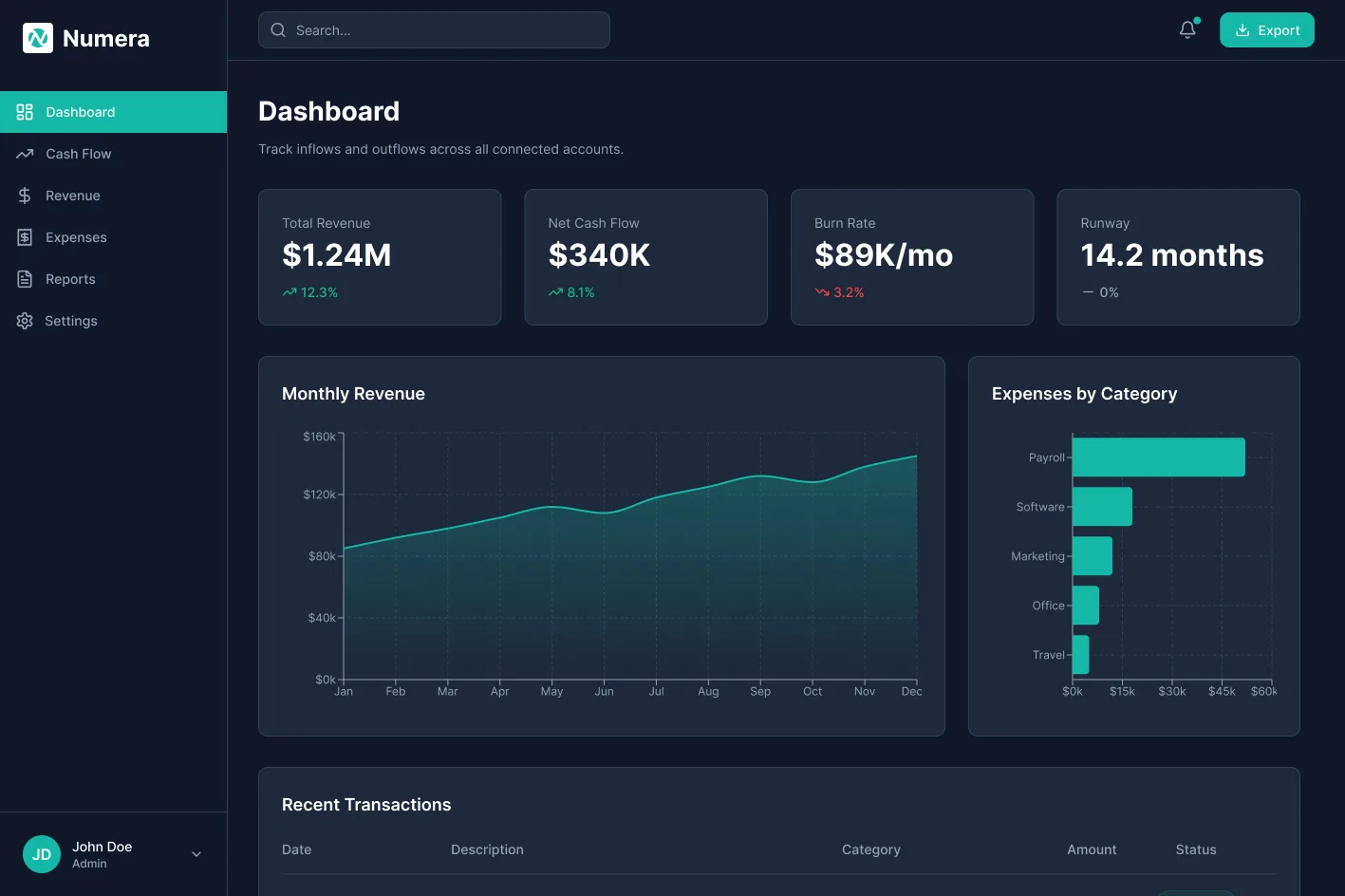Navigate to the Expenses page
Viewport: 1345px width, 896px height.
tap(114, 237)
